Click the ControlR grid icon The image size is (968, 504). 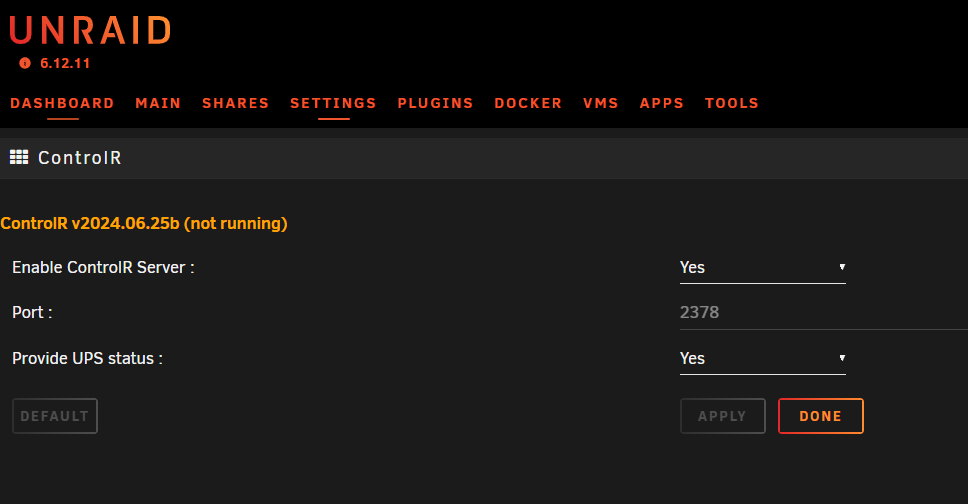(x=19, y=158)
